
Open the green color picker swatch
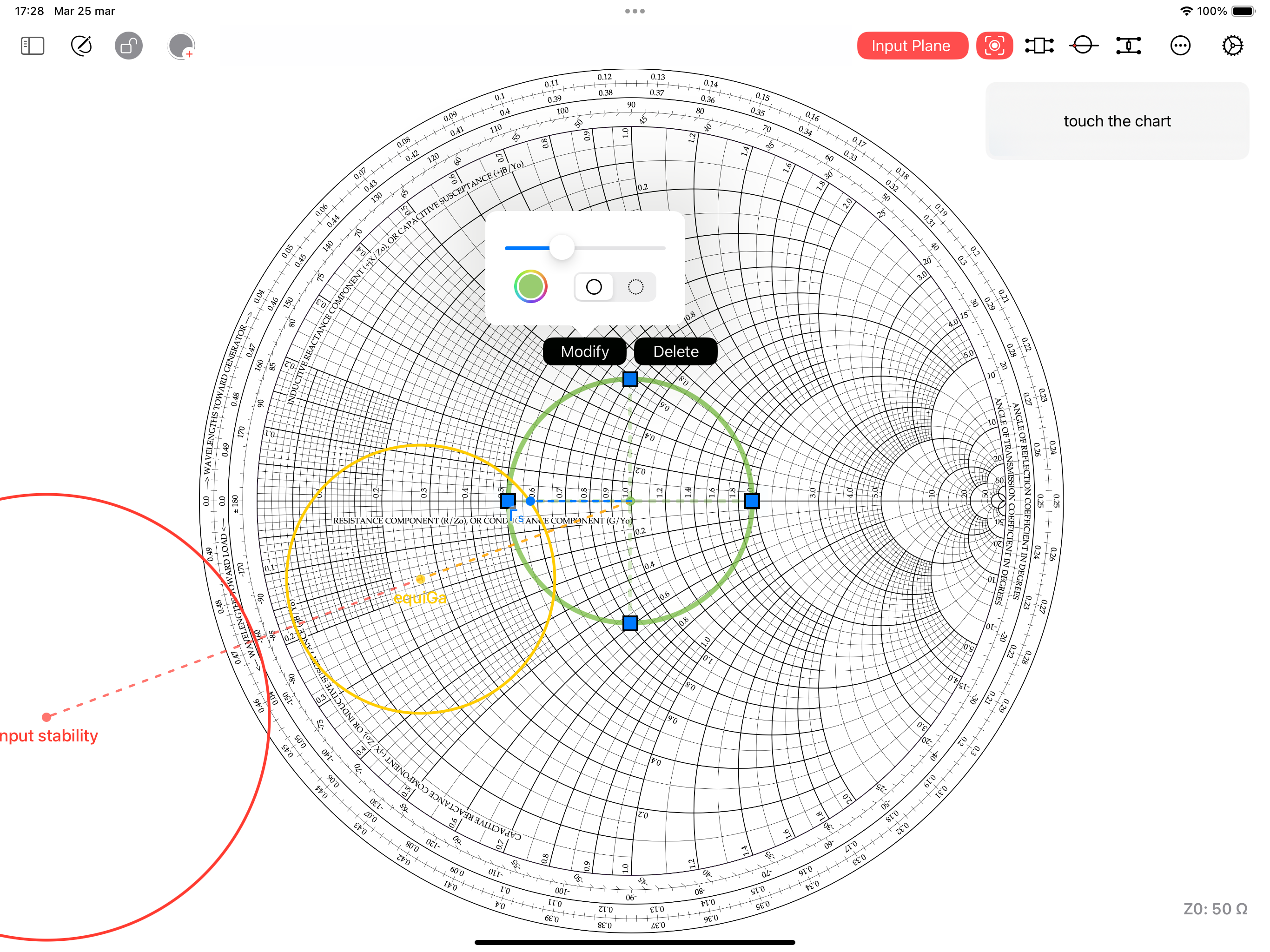tap(530, 286)
